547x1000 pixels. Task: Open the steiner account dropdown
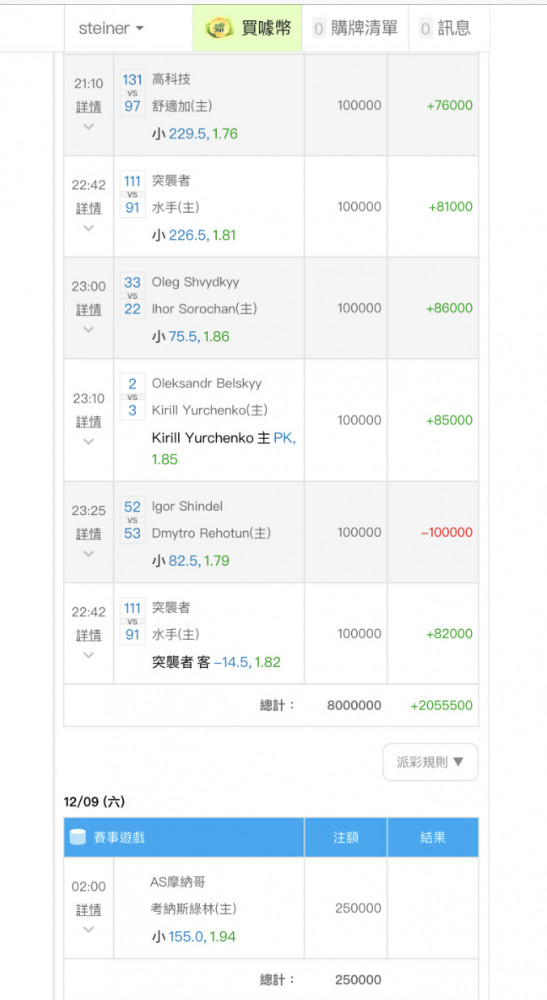click(111, 28)
